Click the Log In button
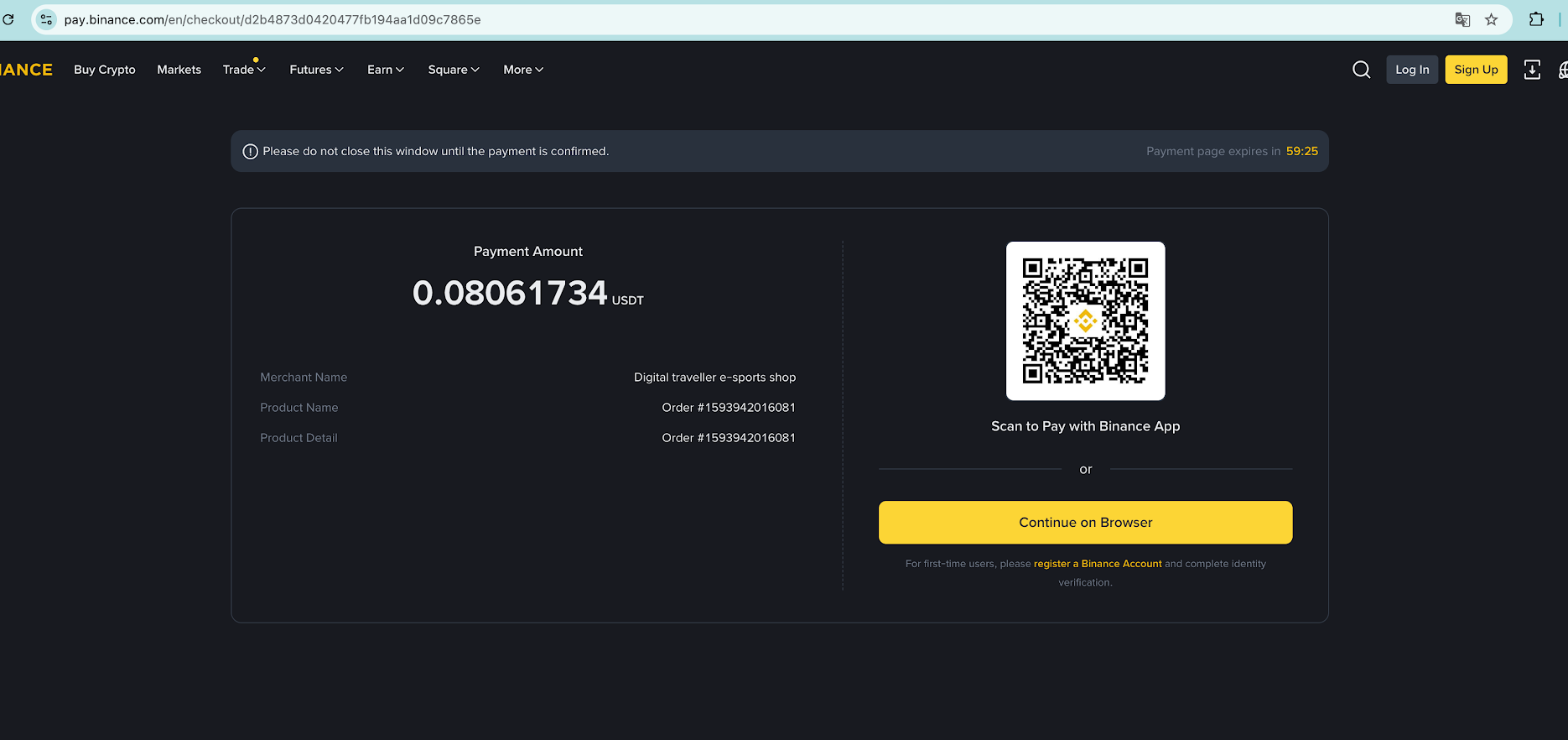Screen dimensions: 1568x740 pos(1412,70)
